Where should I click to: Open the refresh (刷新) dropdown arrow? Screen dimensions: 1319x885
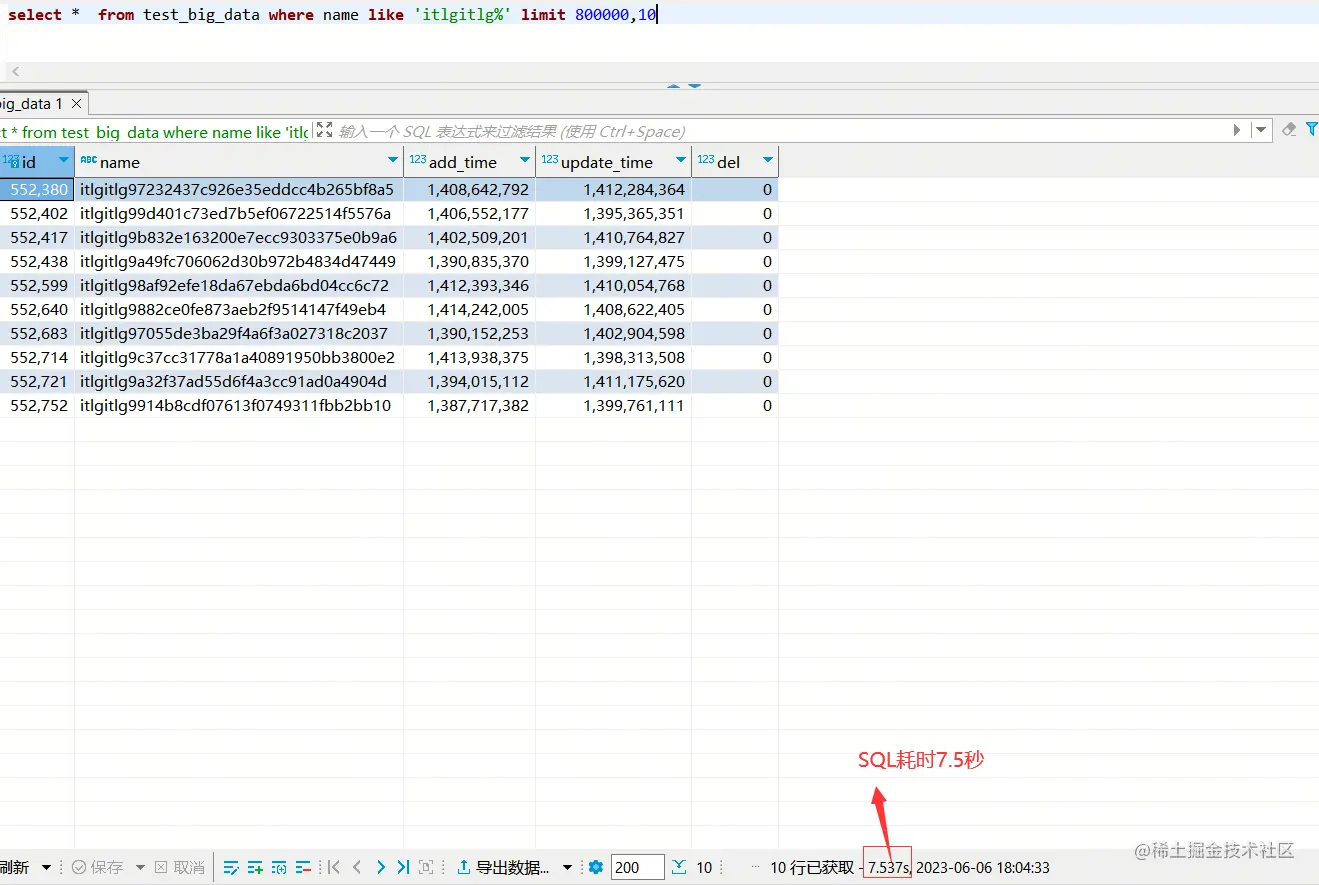coord(46,867)
